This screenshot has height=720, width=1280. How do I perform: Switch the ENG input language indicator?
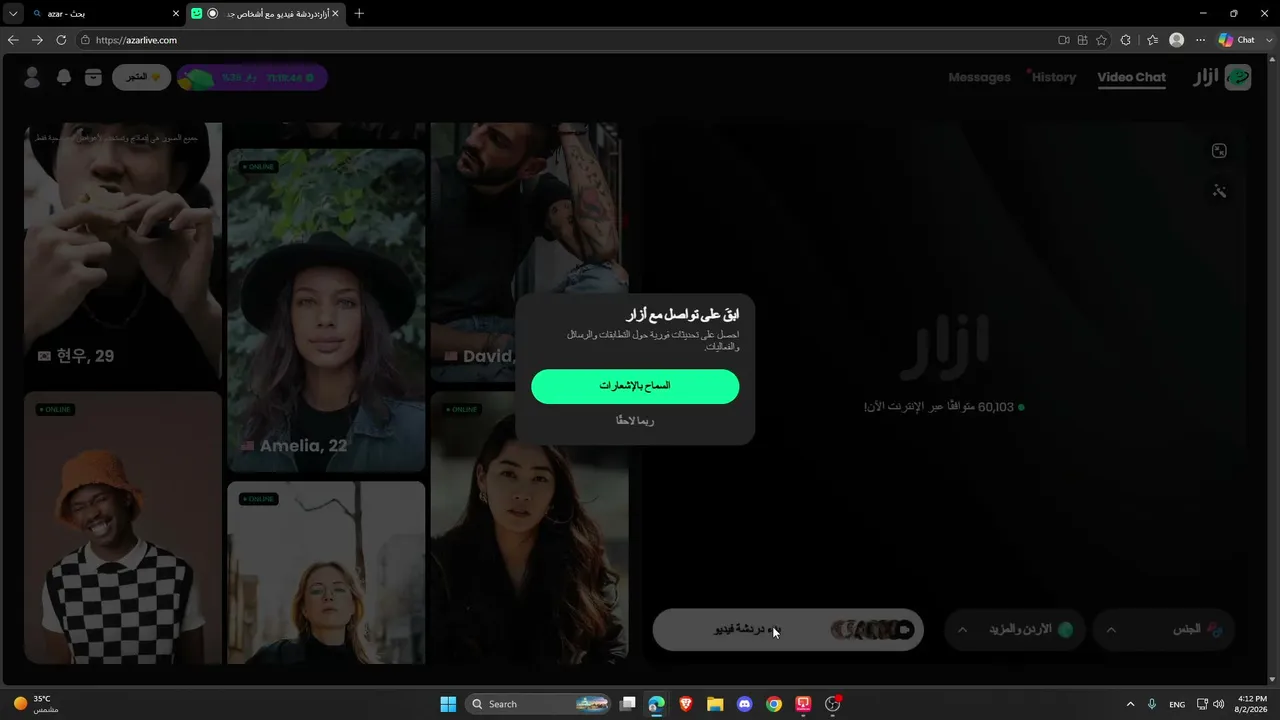1177,704
